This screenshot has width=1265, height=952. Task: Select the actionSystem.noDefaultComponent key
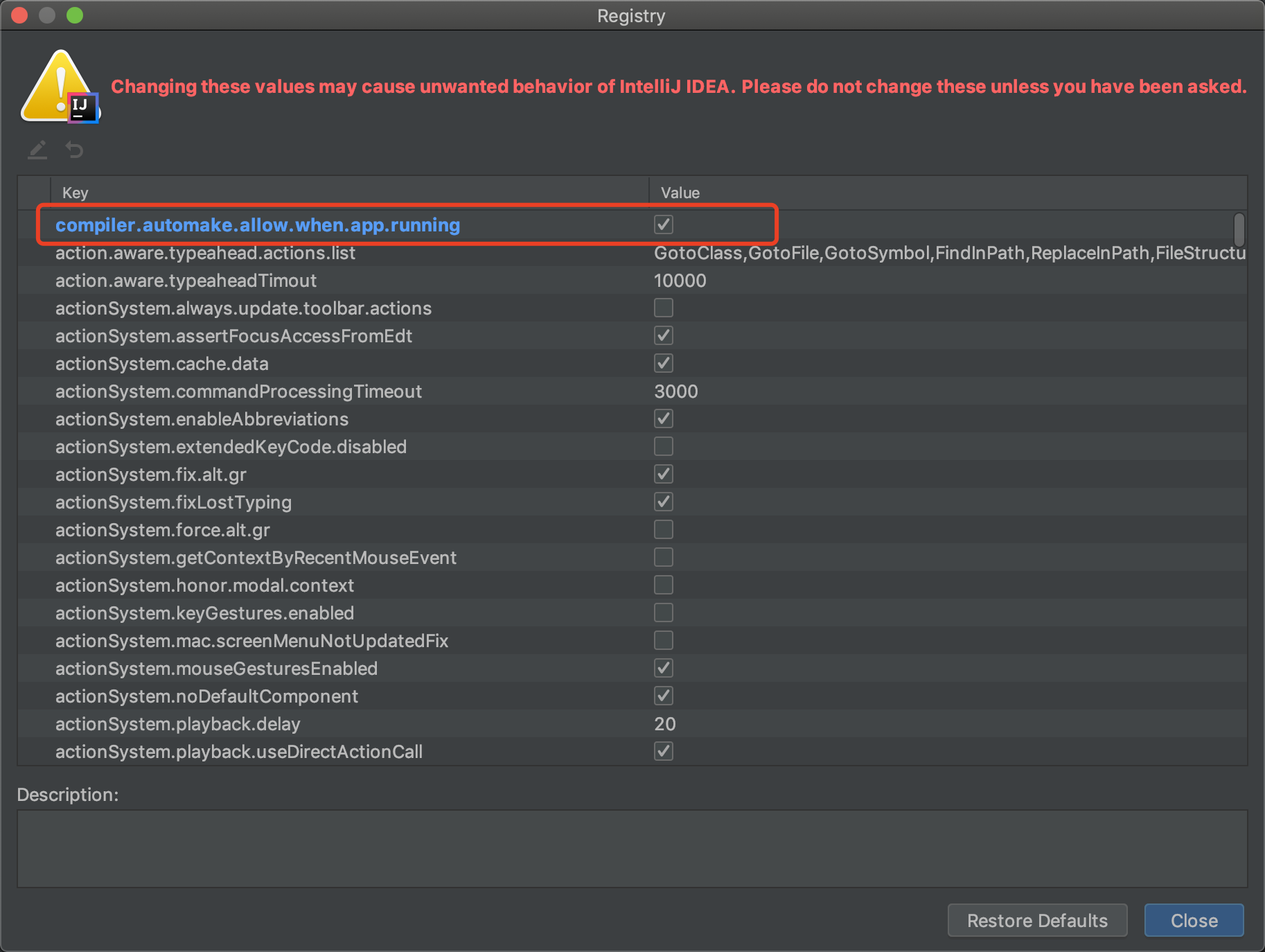click(x=206, y=696)
